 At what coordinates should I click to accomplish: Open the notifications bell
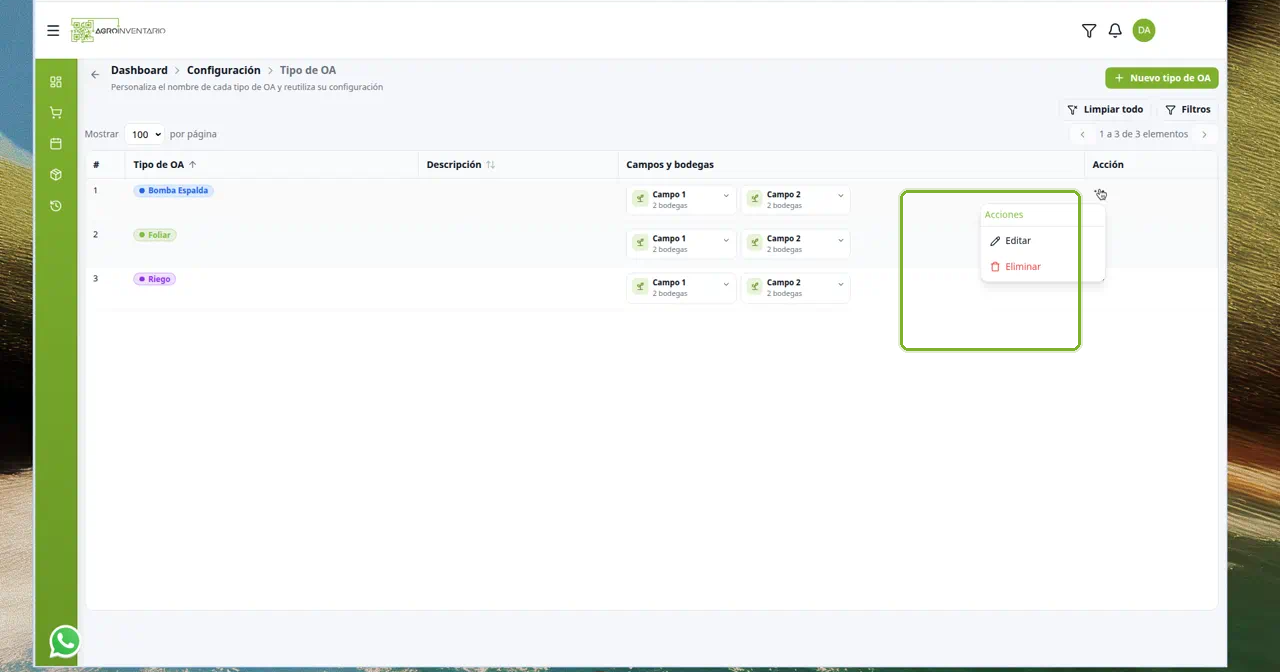(x=1115, y=31)
